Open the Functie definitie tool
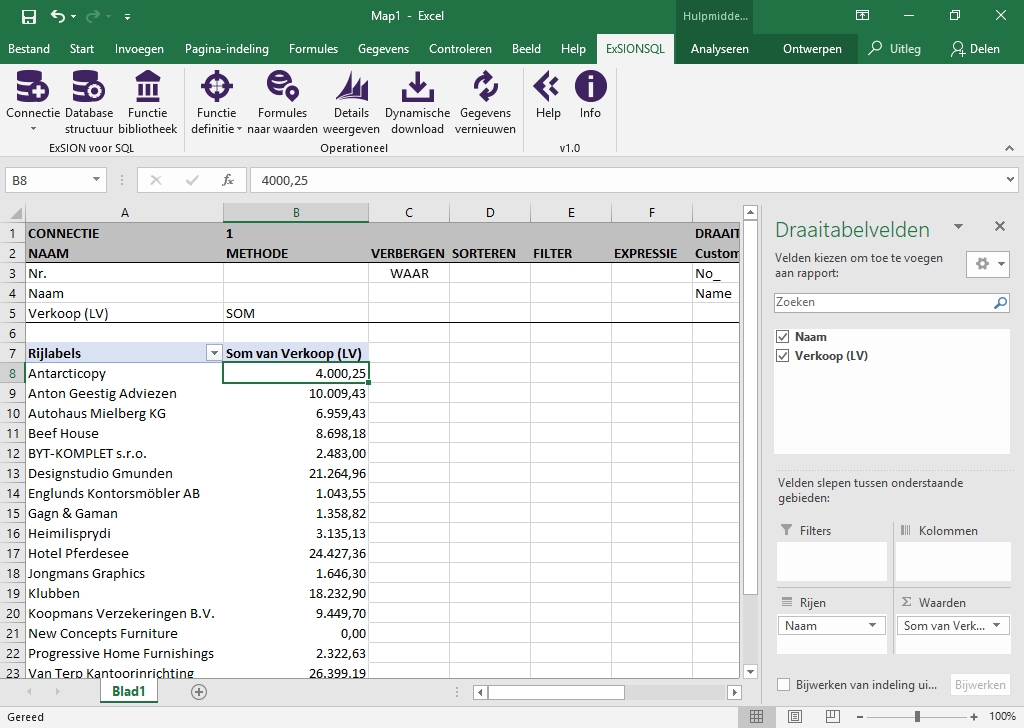Image resolution: width=1024 pixels, height=728 pixels. (x=216, y=102)
